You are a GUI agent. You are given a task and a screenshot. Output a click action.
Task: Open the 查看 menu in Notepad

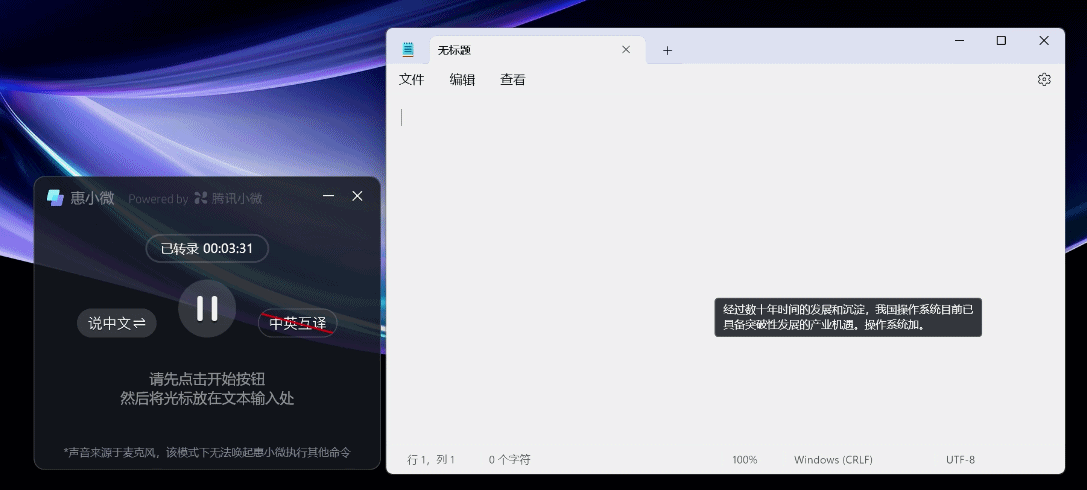coord(513,80)
